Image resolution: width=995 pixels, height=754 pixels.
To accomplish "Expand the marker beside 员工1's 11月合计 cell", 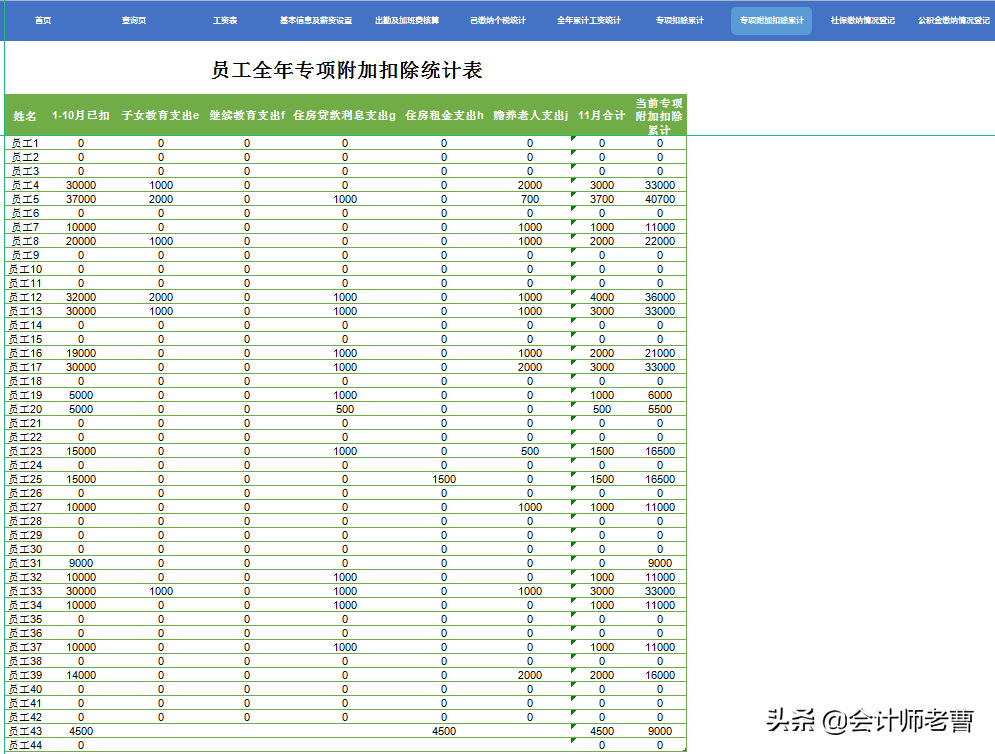I will pos(573,141).
